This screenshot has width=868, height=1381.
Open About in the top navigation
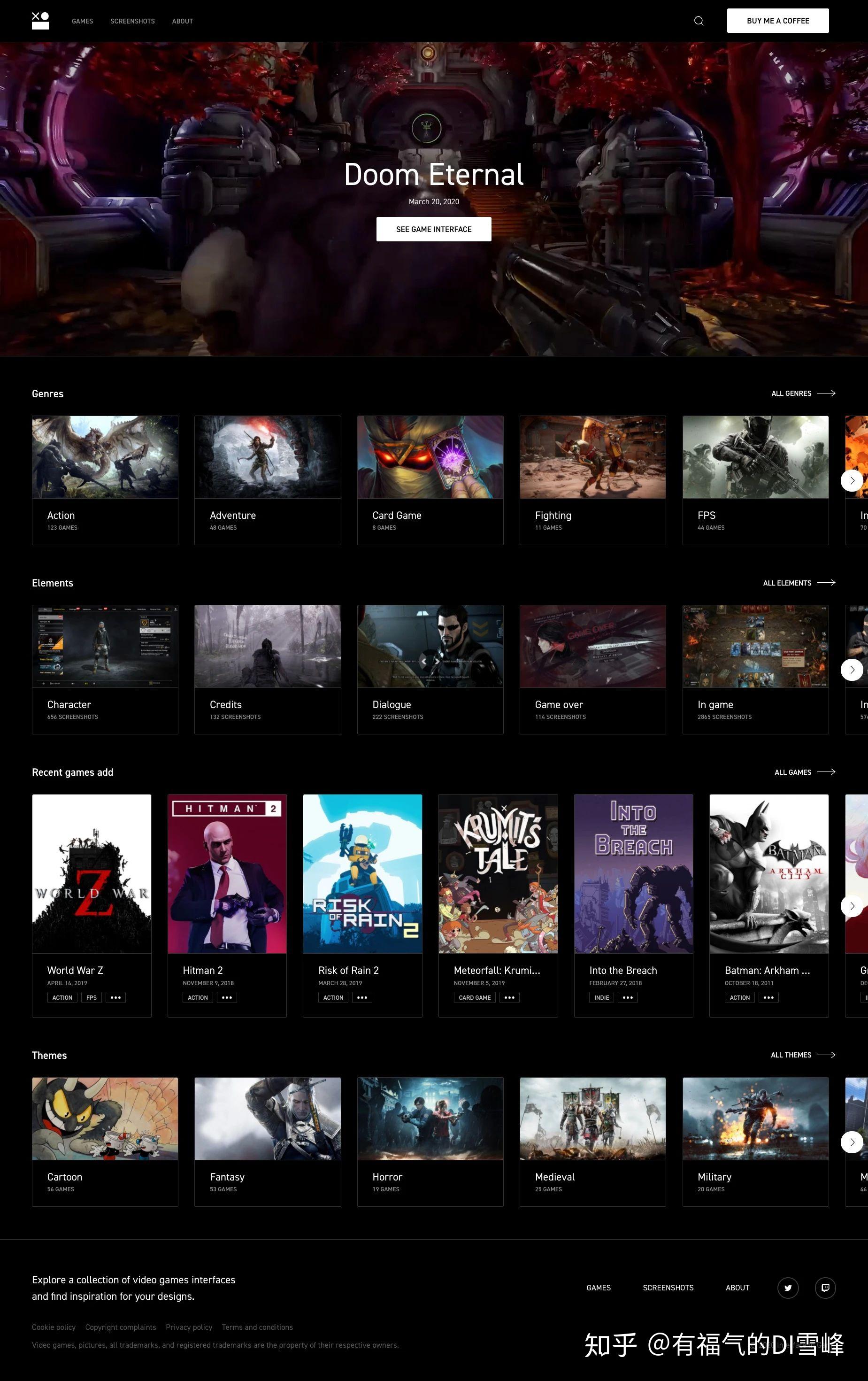click(182, 21)
